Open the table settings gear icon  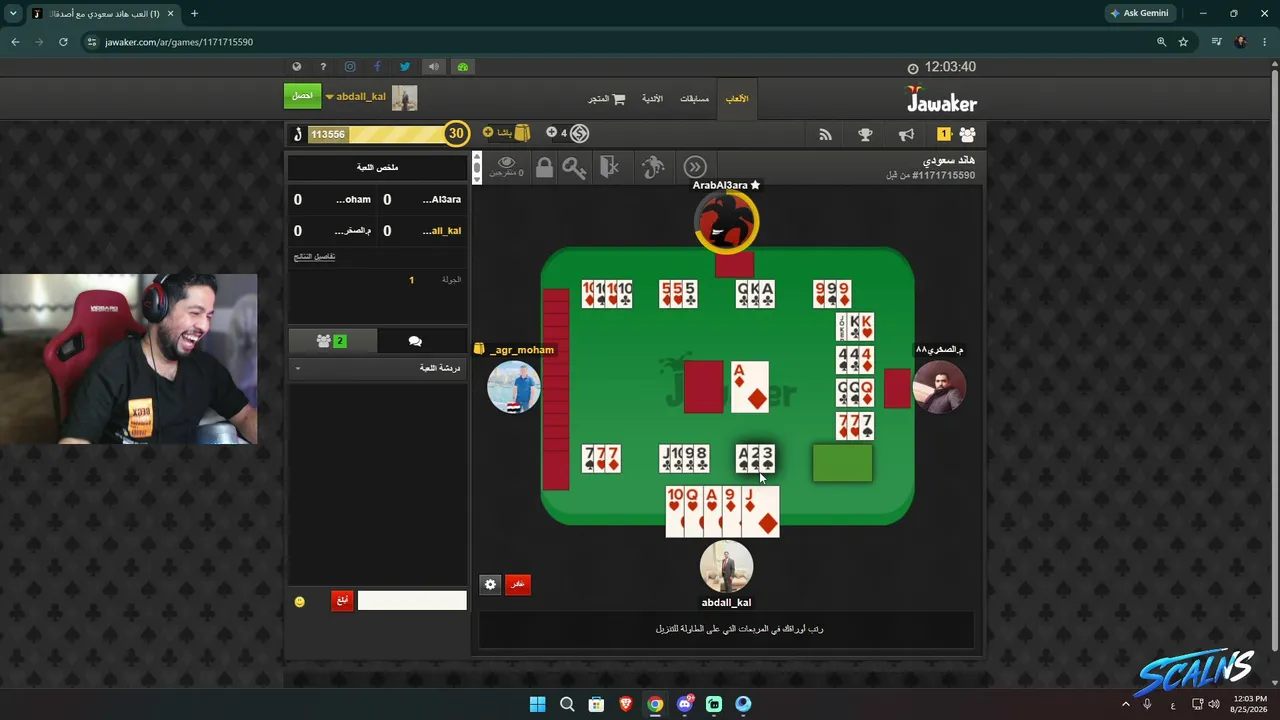(490, 584)
